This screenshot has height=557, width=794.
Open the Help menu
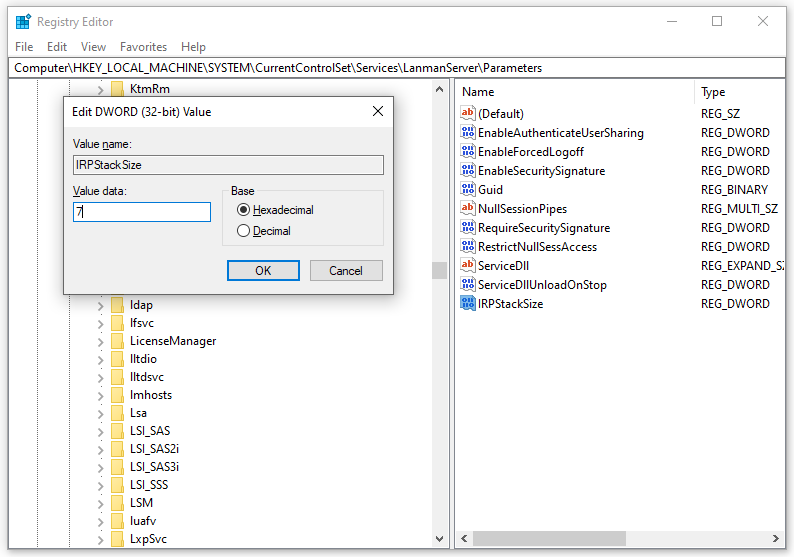(193, 47)
